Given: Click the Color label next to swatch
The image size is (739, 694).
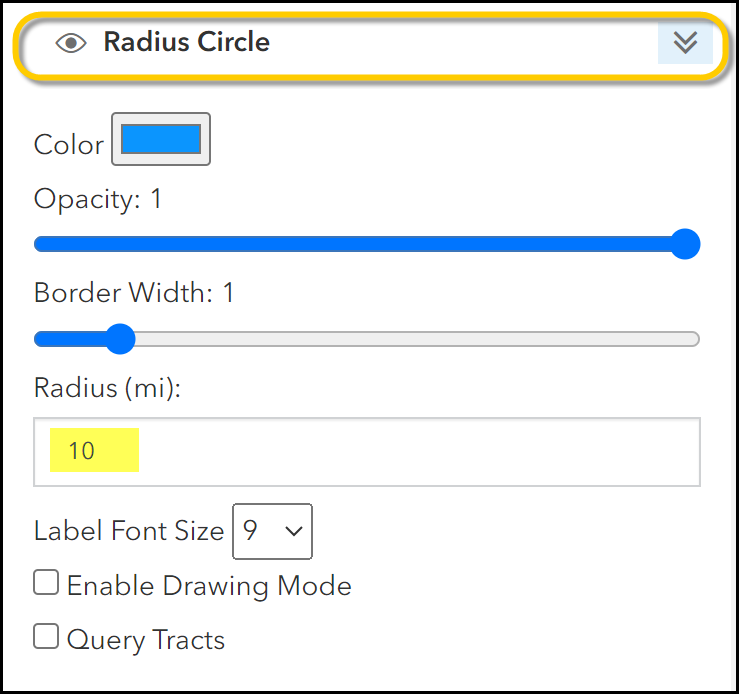Looking at the screenshot, I should 69,144.
